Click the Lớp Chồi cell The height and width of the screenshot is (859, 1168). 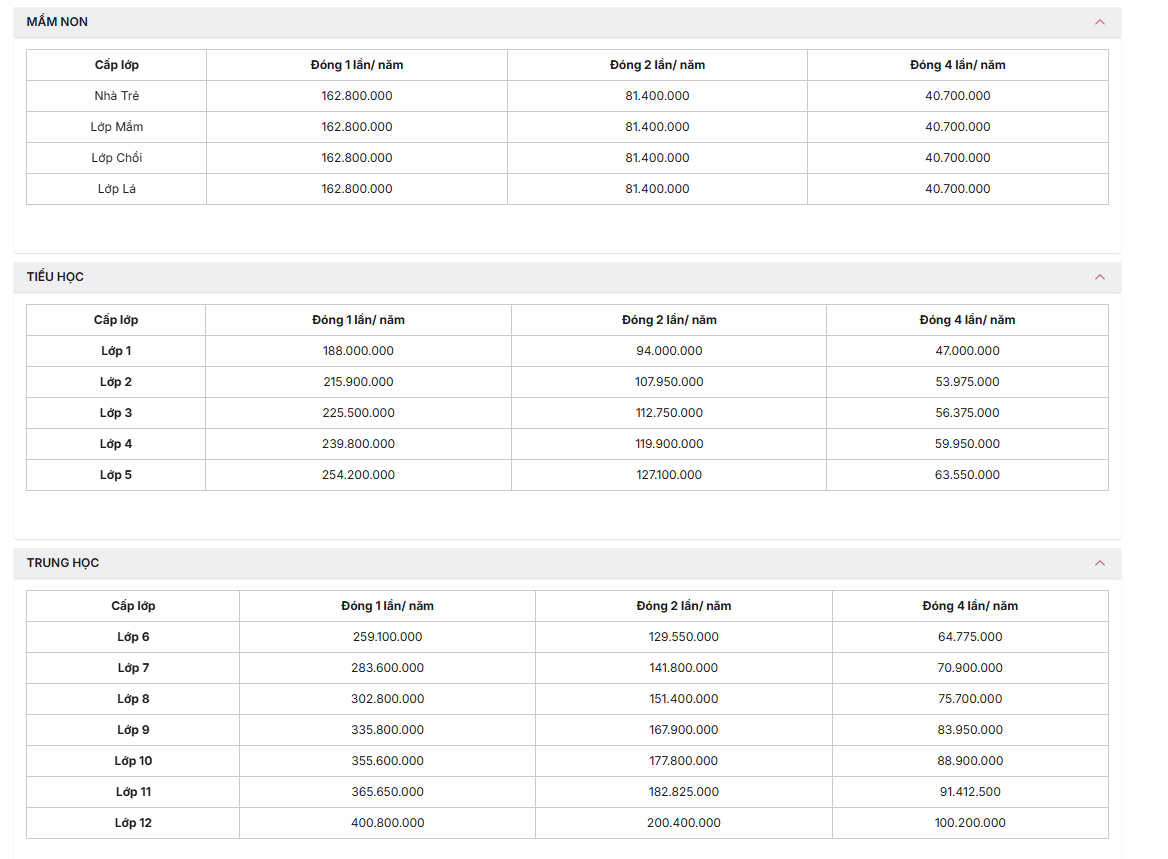point(117,158)
